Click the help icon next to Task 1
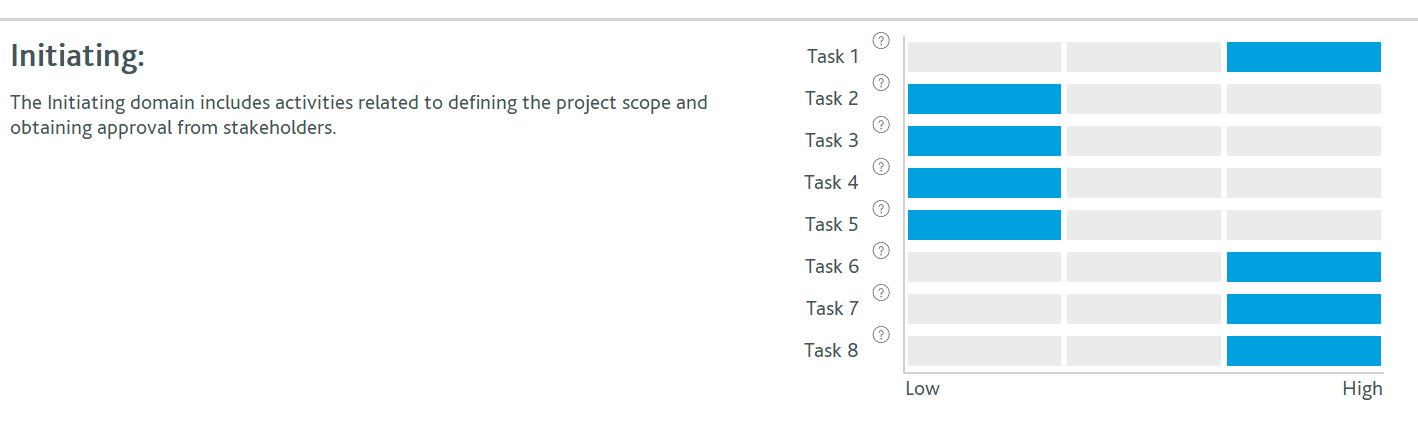This screenshot has width=1418, height=446. [x=881, y=41]
